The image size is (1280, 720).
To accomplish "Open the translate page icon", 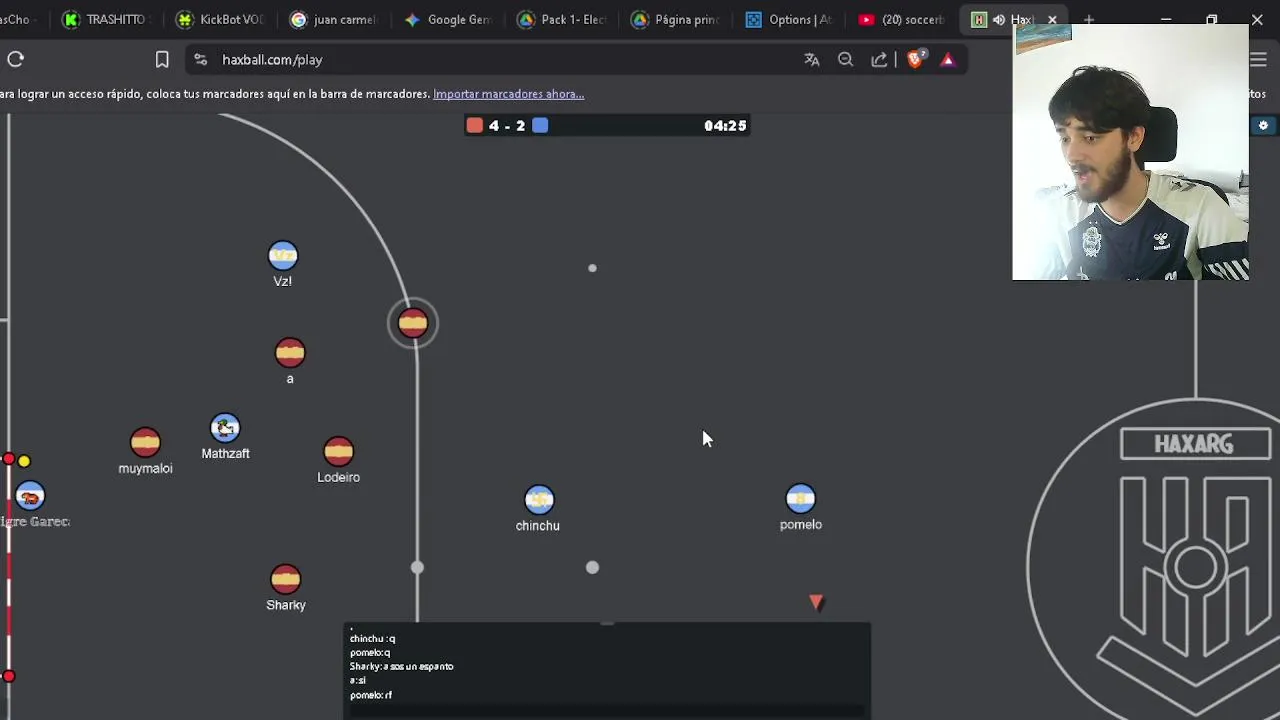I will (x=812, y=60).
